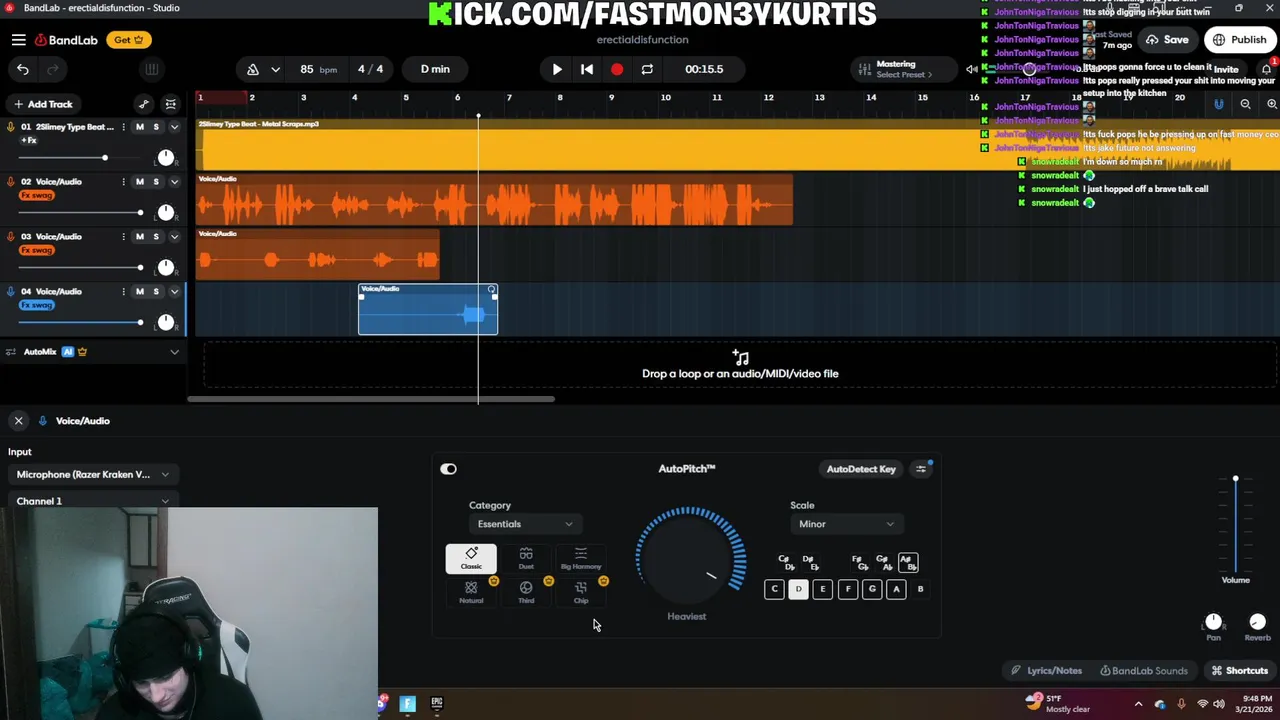
Task: Click microphone icon of track 01
Action: [11, 127]
